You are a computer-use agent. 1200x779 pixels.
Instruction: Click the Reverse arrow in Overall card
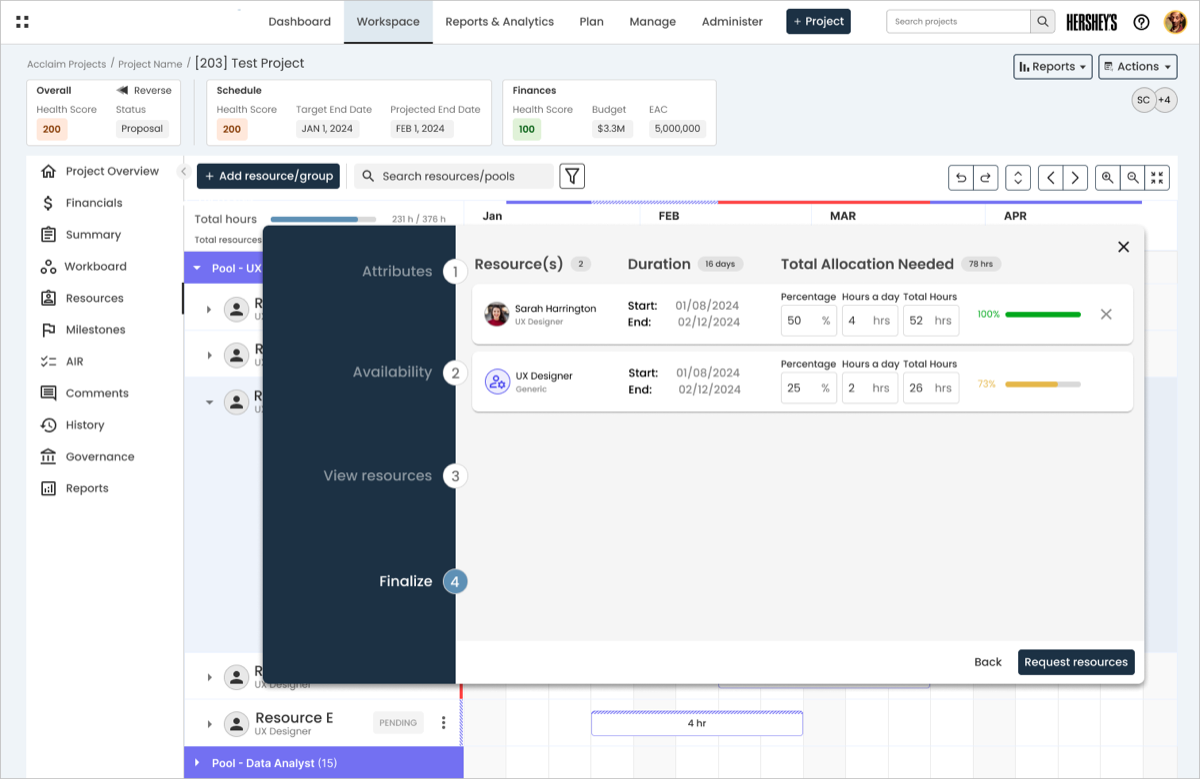(x=122, y=90)
